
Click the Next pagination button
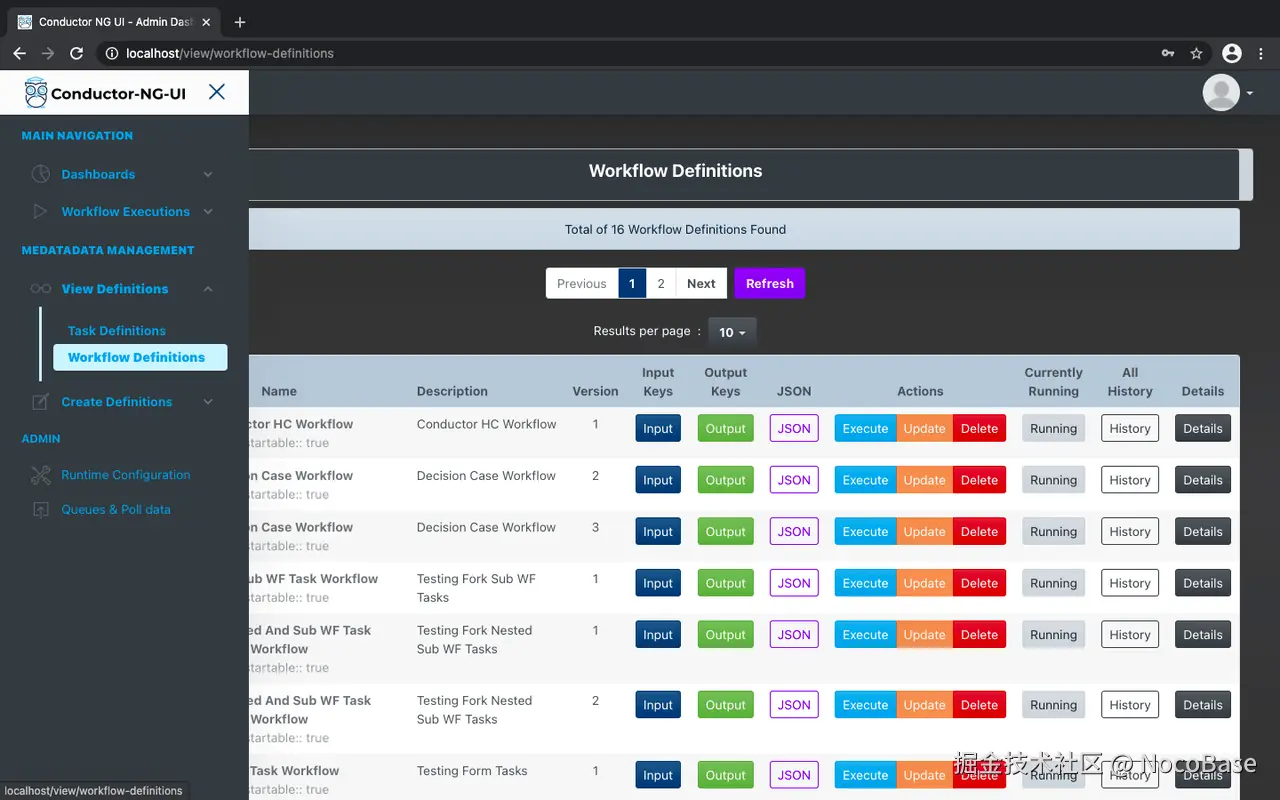click(x=701, y=284)
